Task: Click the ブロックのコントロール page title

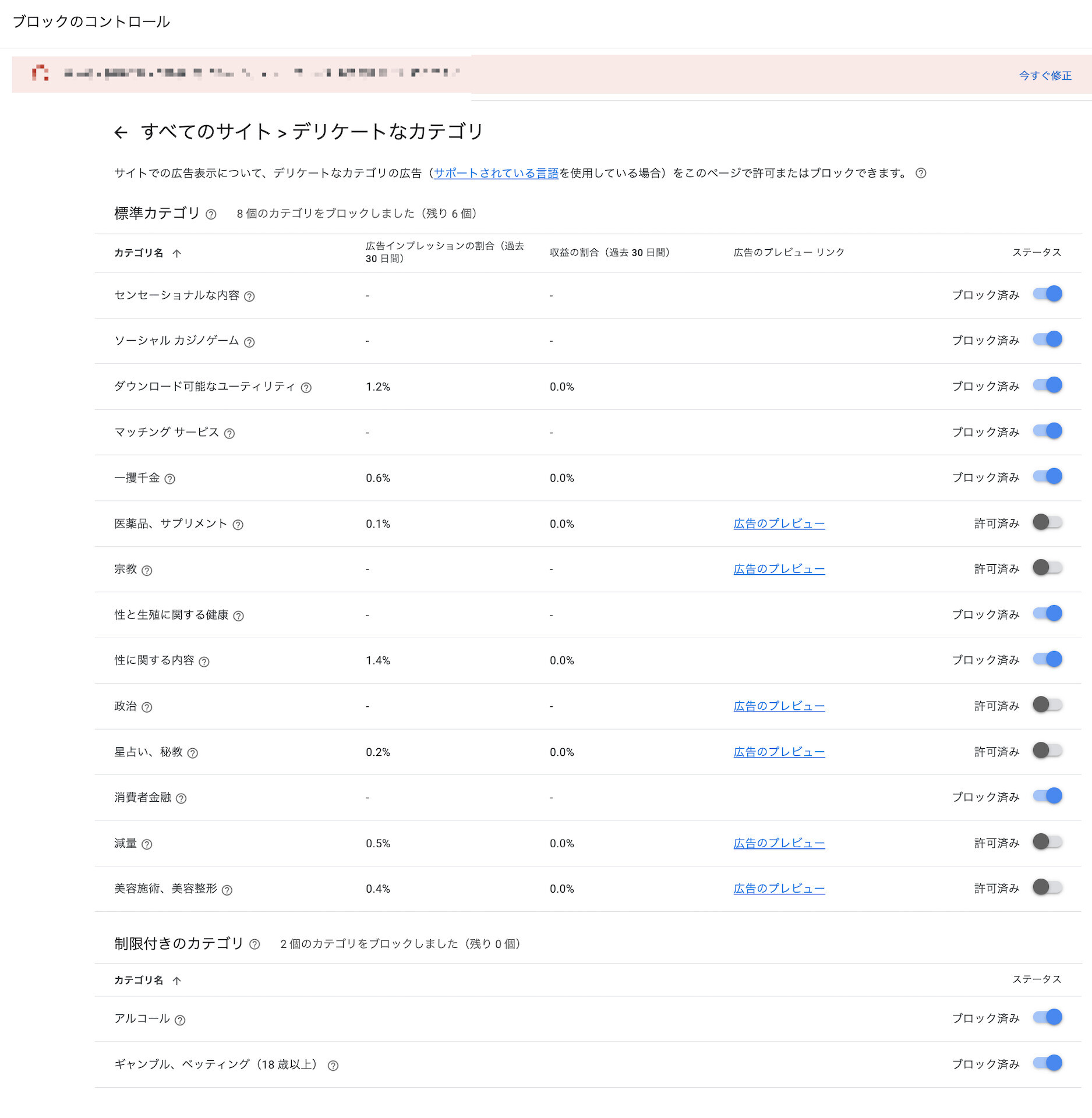Action: pos(91,22)
